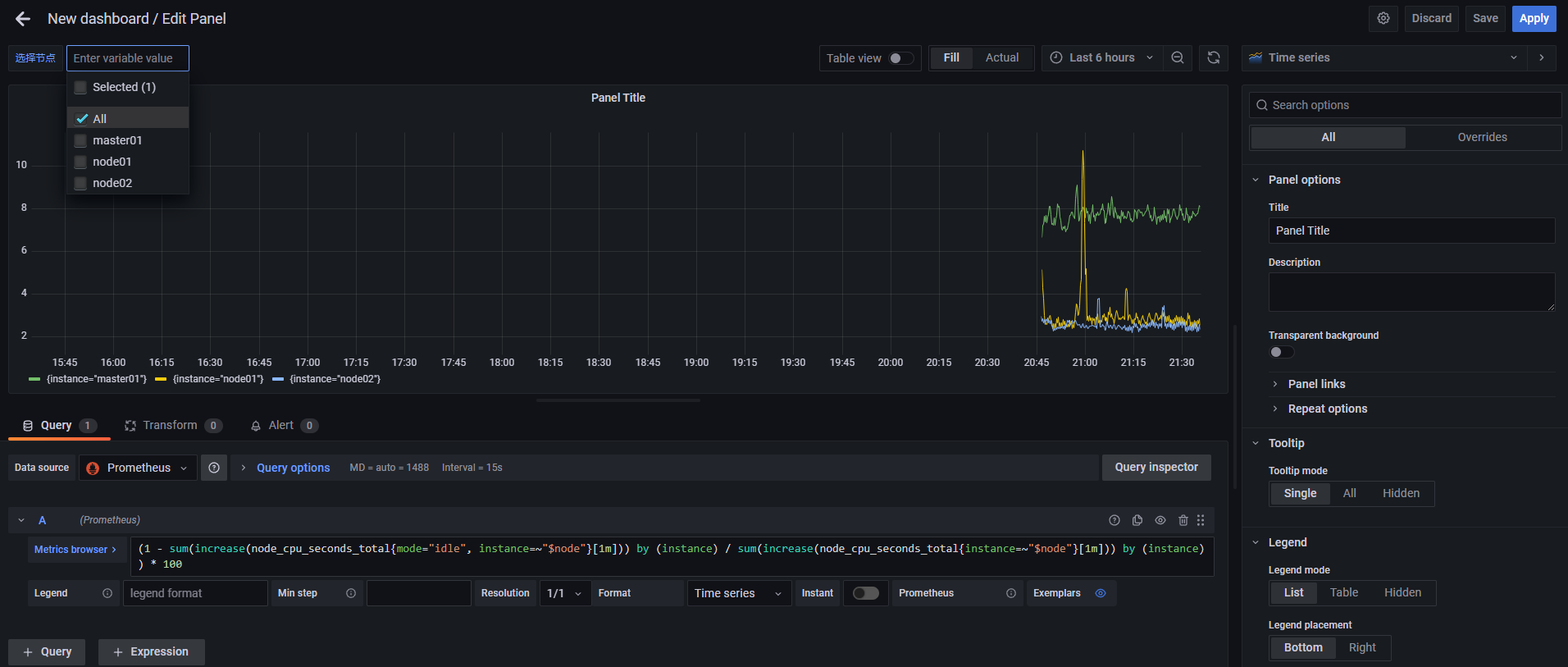
Task: Open data source help question icon
Action: tap(214, 468)
